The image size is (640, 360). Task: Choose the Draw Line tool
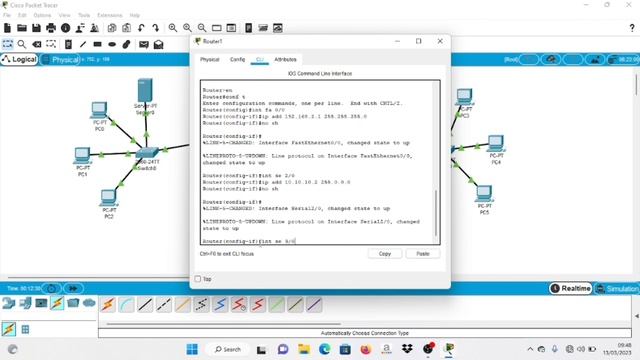(x=83, y=44)
